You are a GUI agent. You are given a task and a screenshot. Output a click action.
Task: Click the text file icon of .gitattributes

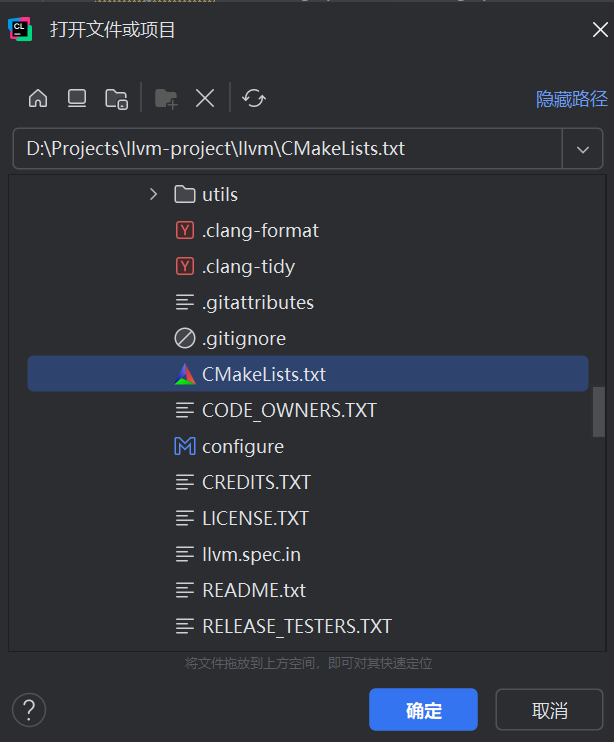pos(185,302)
